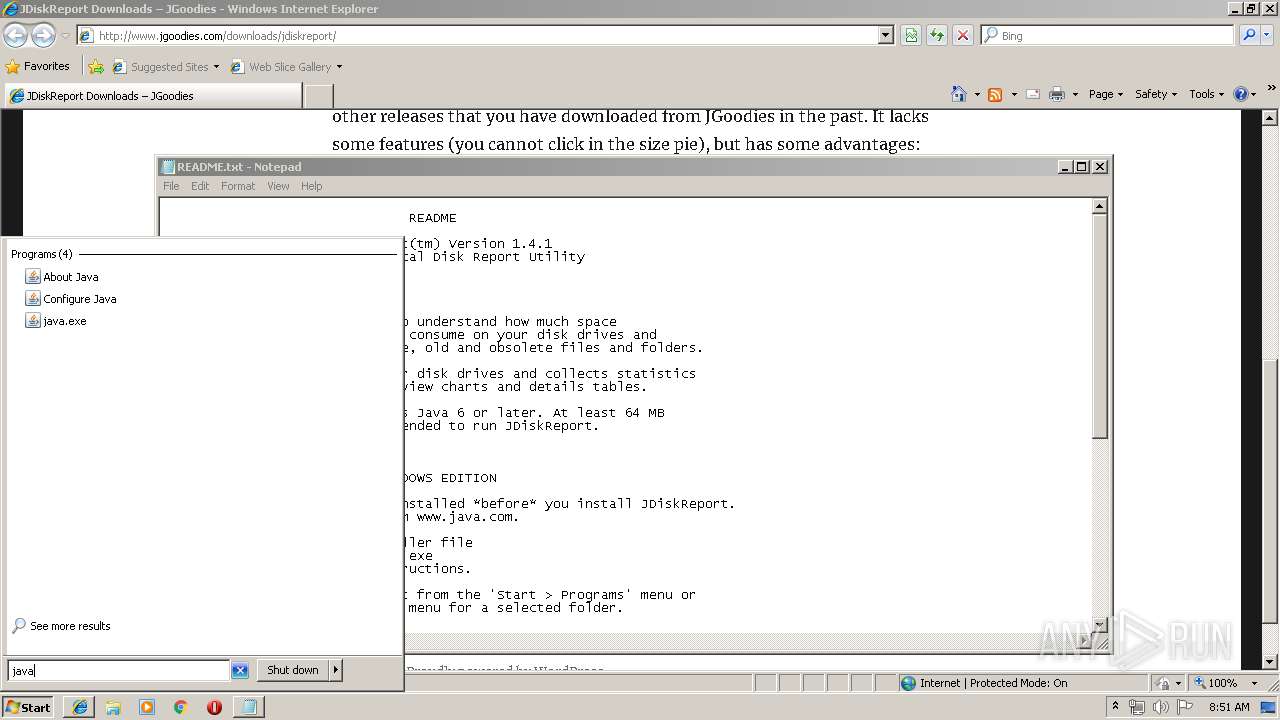Click the Add to Favorites Bar icon
The height and width of the screenshot is (720, 1280).
pos(95,66)
